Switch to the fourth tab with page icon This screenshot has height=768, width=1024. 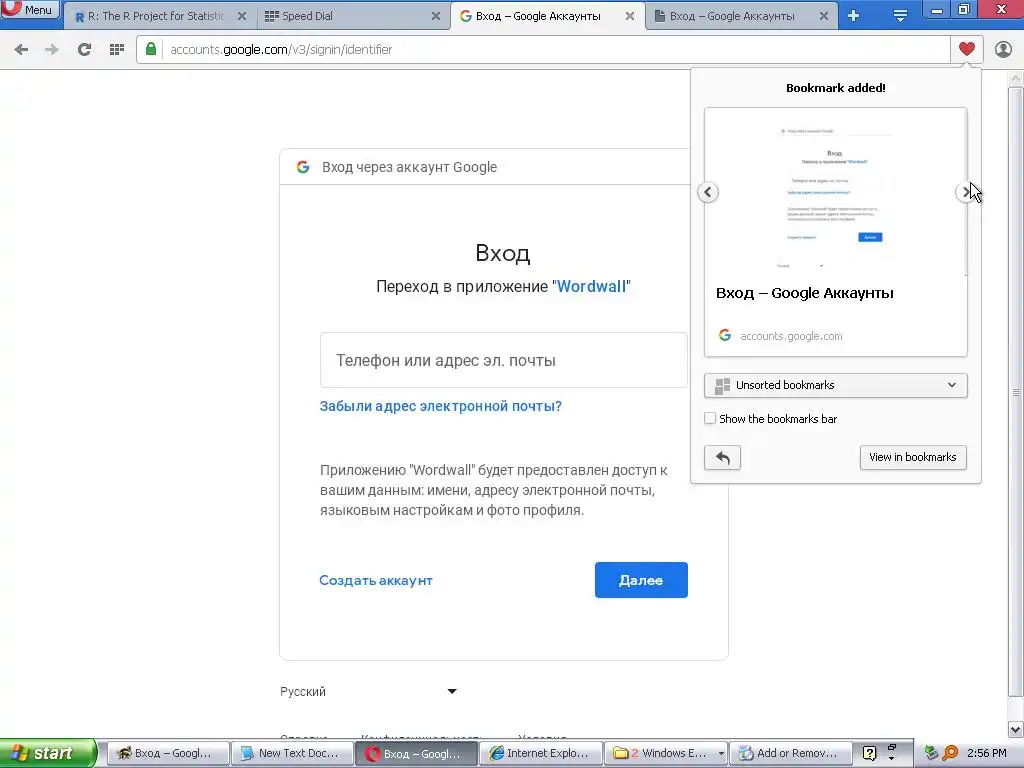[742, 16]
